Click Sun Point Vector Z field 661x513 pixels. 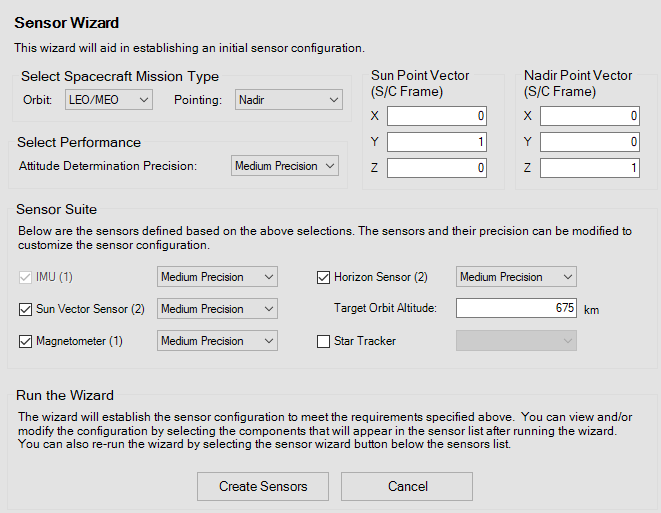click(x=437, y=168)
